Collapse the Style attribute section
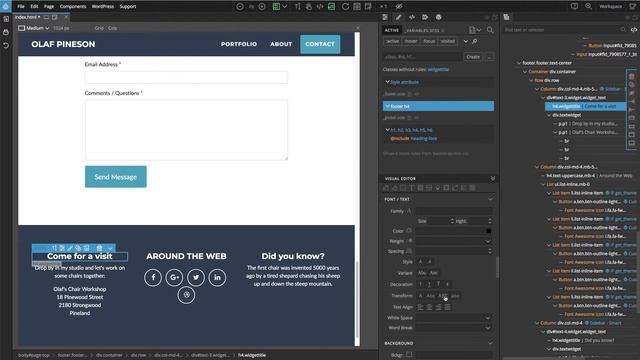Screen dimensions: 640x360 point(387,82)
